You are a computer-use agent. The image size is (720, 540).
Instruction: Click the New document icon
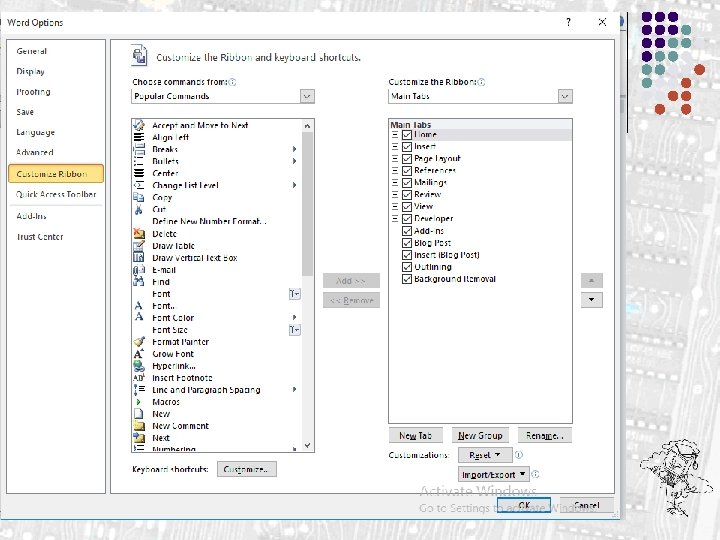[139, 413]
